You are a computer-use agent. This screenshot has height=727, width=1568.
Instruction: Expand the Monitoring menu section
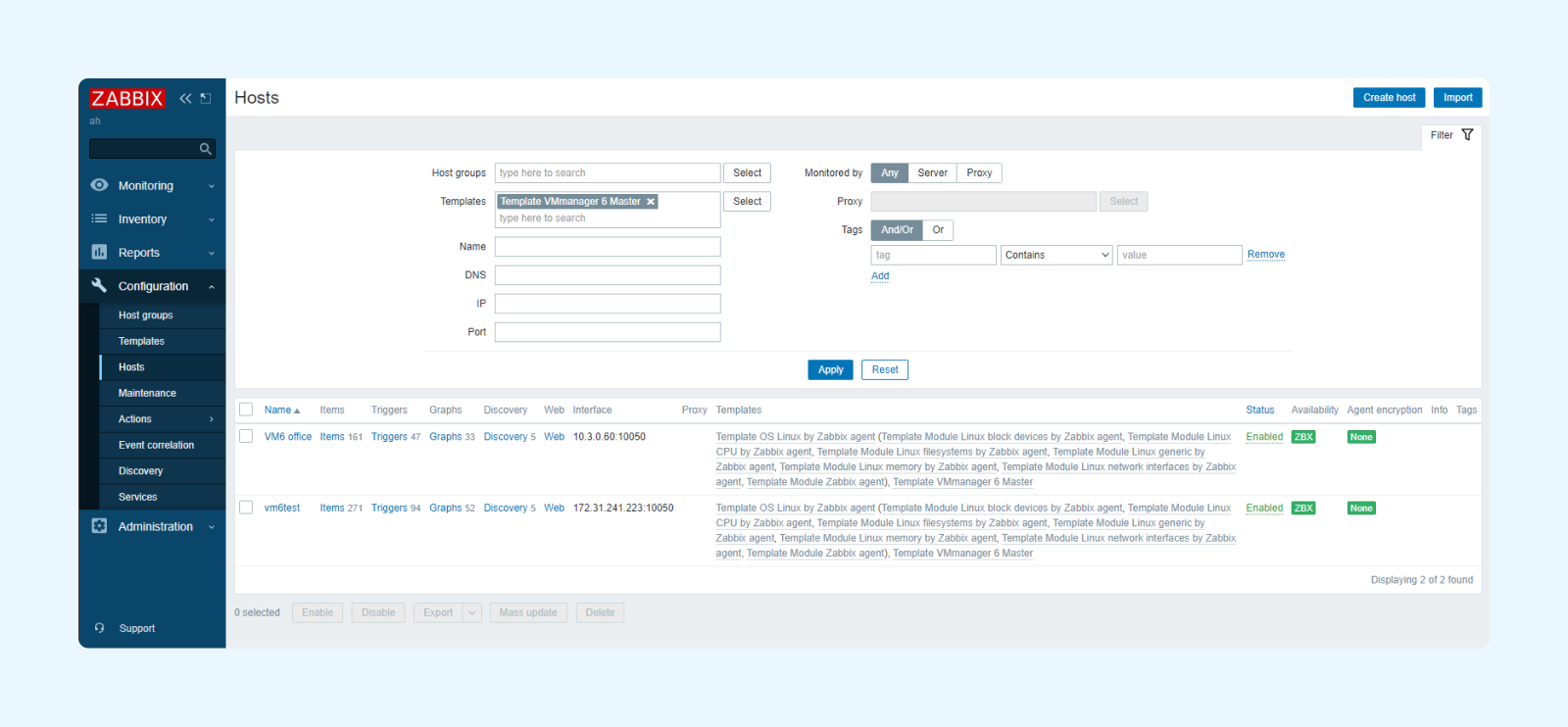pos(152,186)
